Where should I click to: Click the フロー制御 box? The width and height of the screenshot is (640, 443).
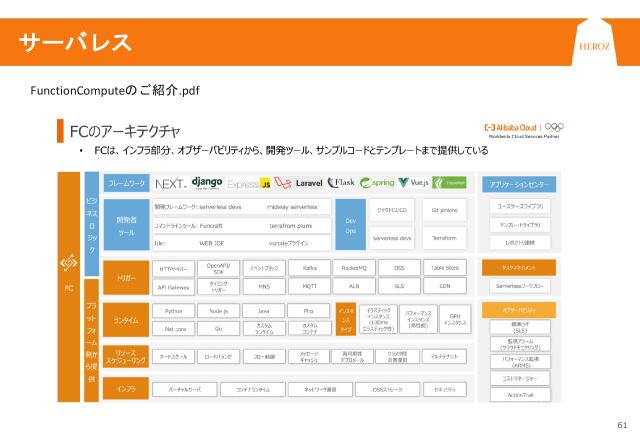(264, 356)
